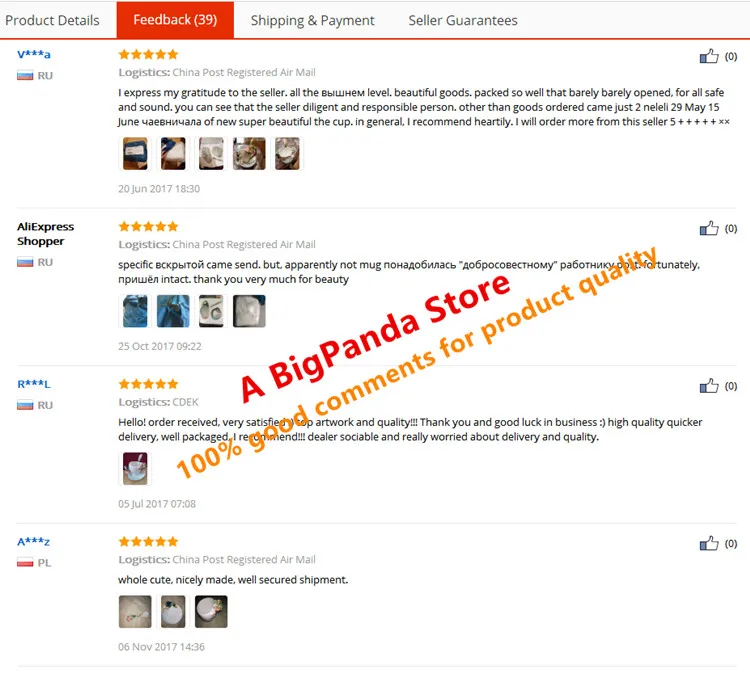
Task: Click thumbs-up on AliExpress Shopper's review
Action: click(709, 228)
